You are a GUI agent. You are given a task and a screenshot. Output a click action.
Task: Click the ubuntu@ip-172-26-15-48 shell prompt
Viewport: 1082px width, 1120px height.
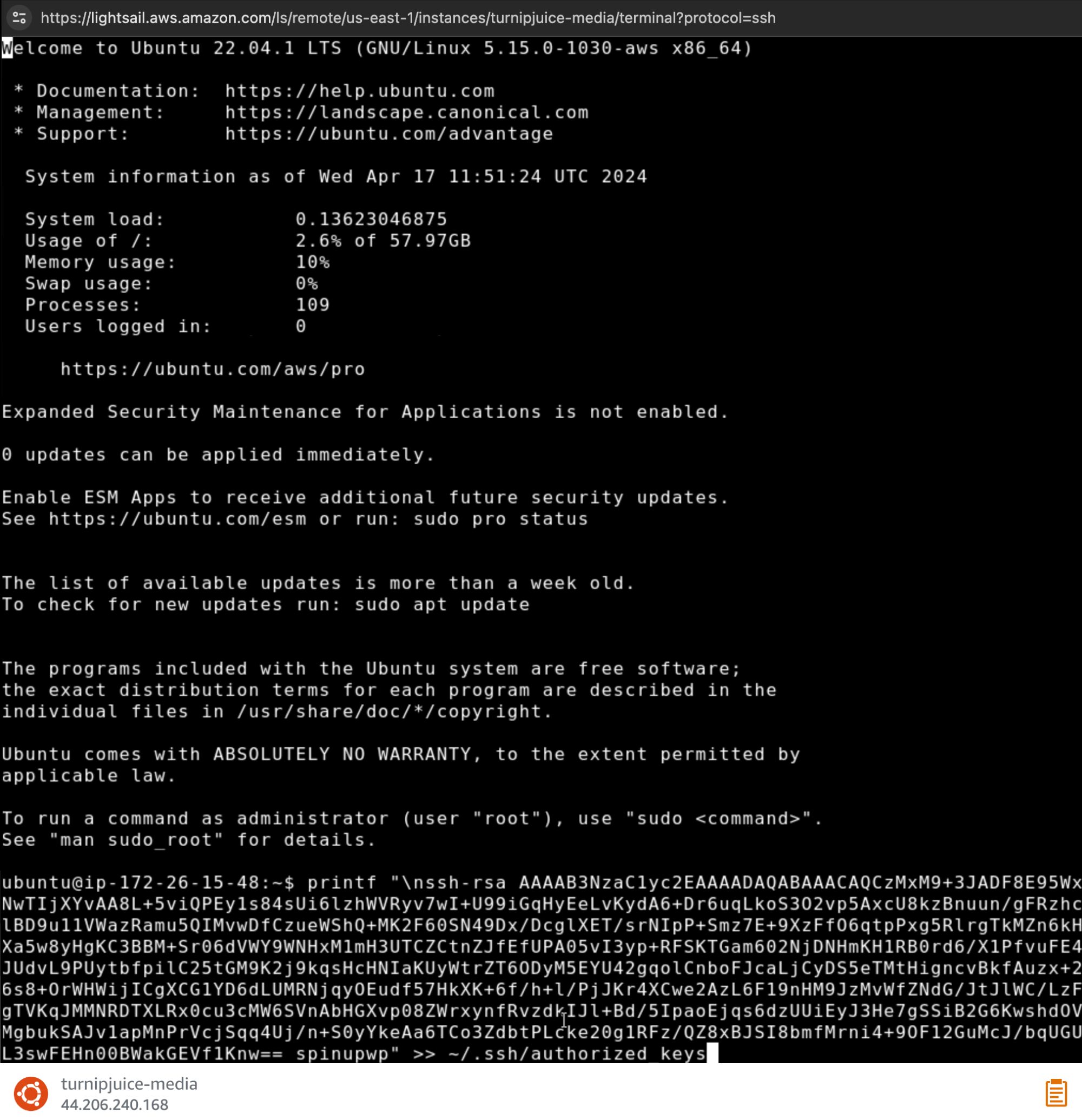[148, 883]
